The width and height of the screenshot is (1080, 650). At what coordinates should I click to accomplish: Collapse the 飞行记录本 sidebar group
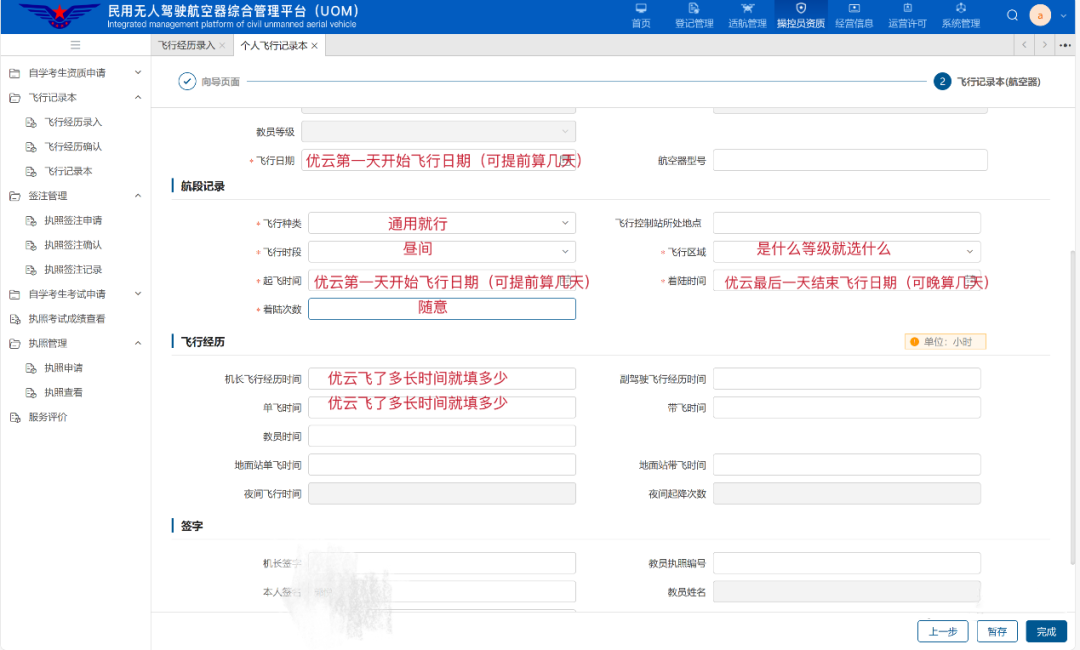tap(138, 97)
